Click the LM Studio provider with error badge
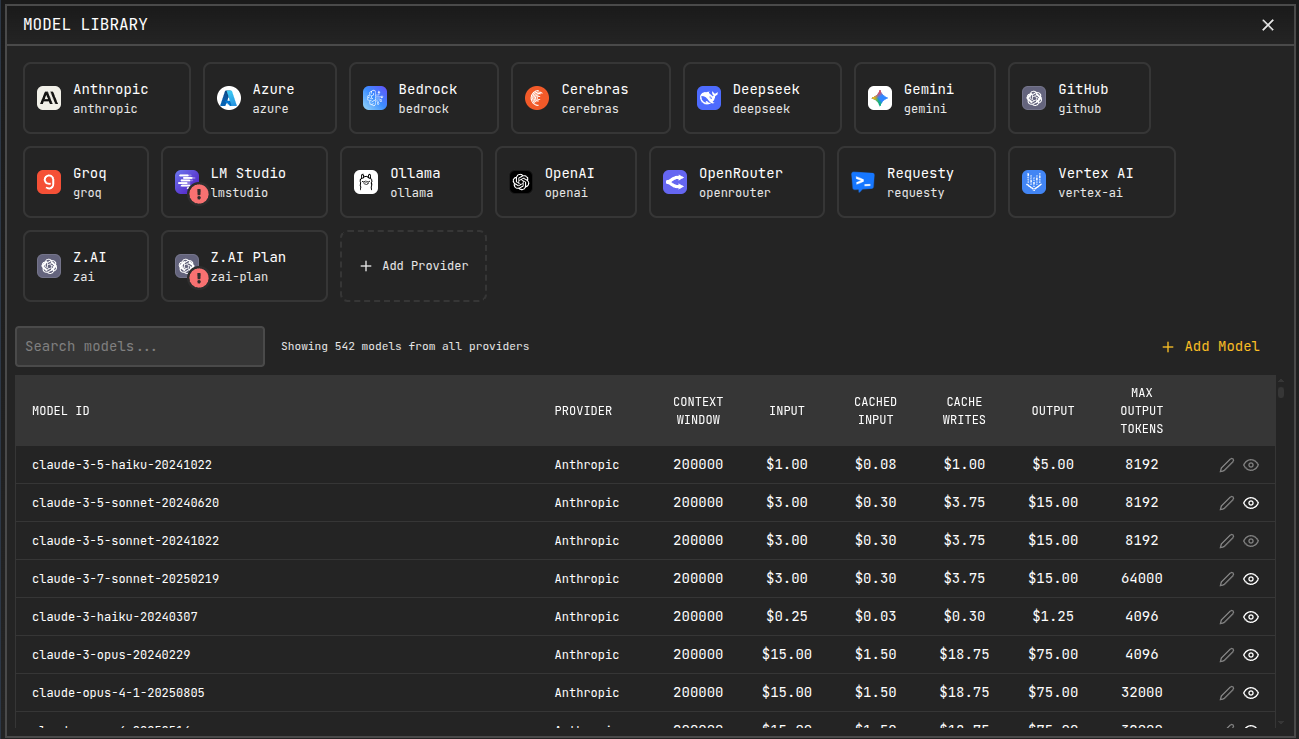The image size is (1299, 739). 243,182
